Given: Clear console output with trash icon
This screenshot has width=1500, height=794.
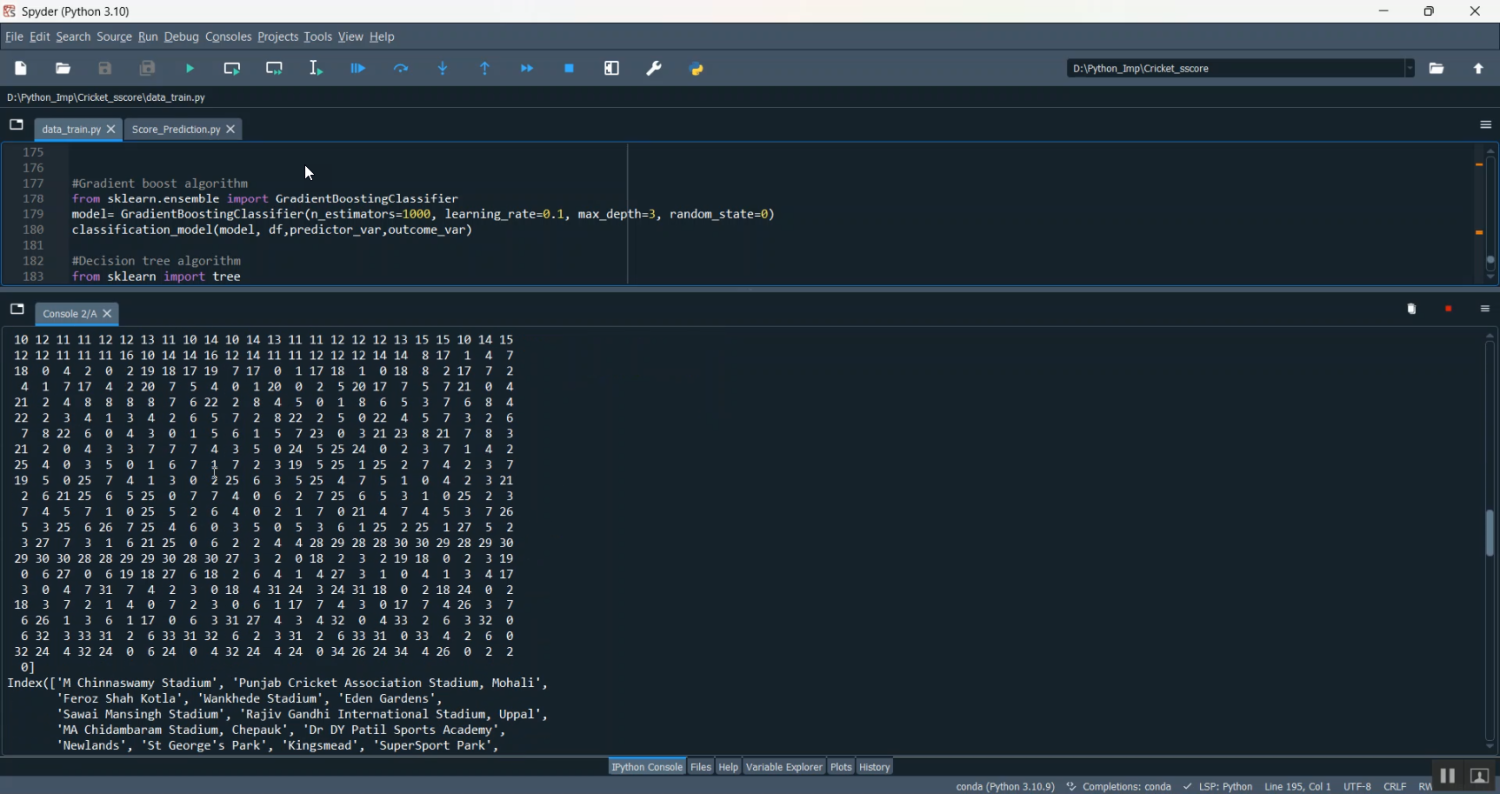Looking at the screenshot, I should (x=1411, y=309).
